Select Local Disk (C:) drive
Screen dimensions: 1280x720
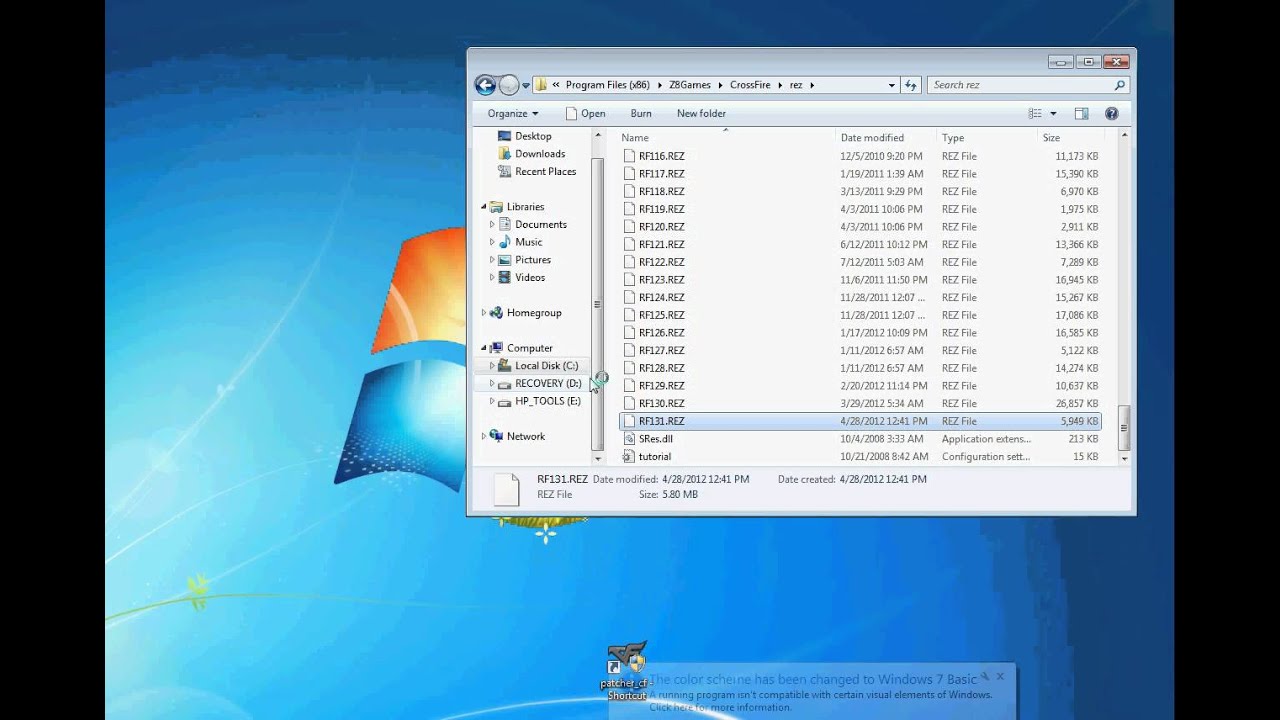coord(546,366)
